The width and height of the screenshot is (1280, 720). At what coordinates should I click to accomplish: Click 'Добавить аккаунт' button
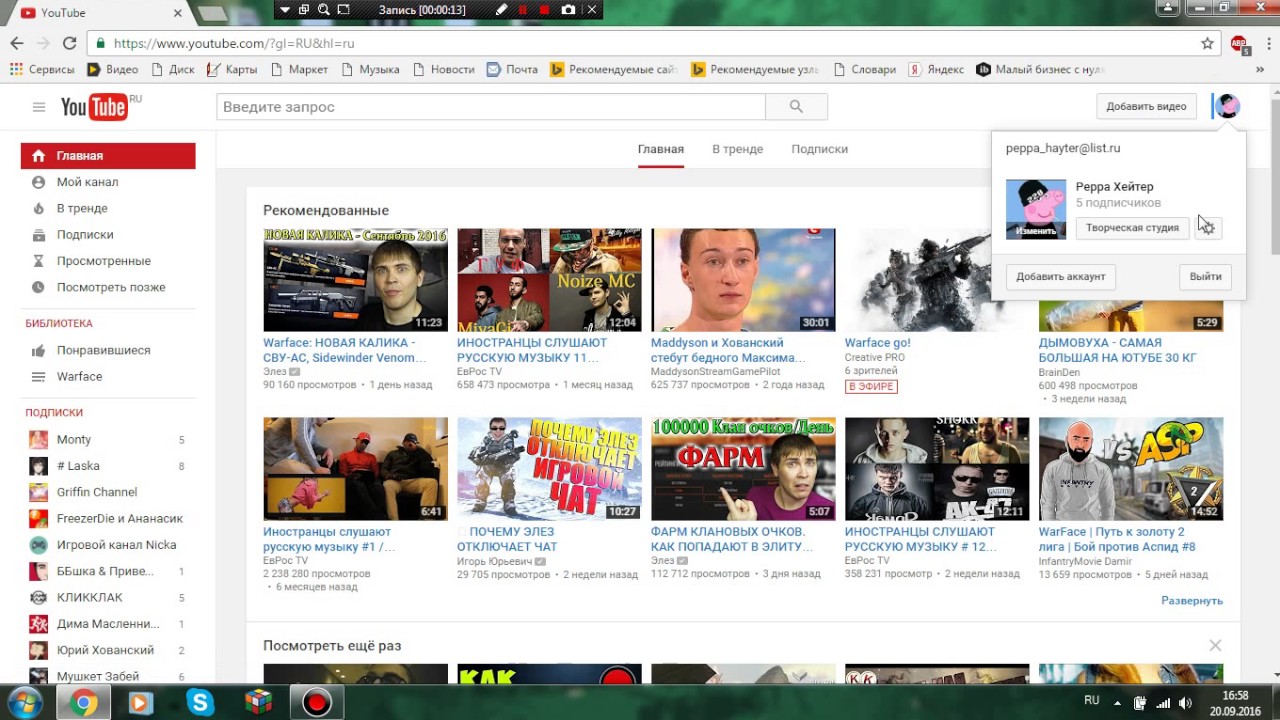1061,277
